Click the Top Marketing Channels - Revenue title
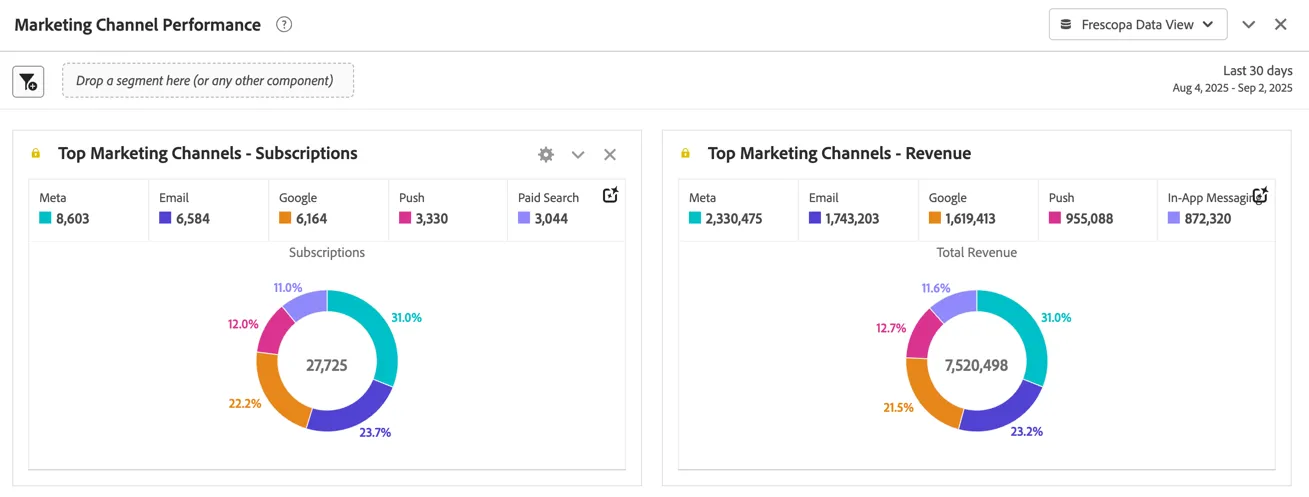Viewport: 1309px width, 497px height. 839,154
